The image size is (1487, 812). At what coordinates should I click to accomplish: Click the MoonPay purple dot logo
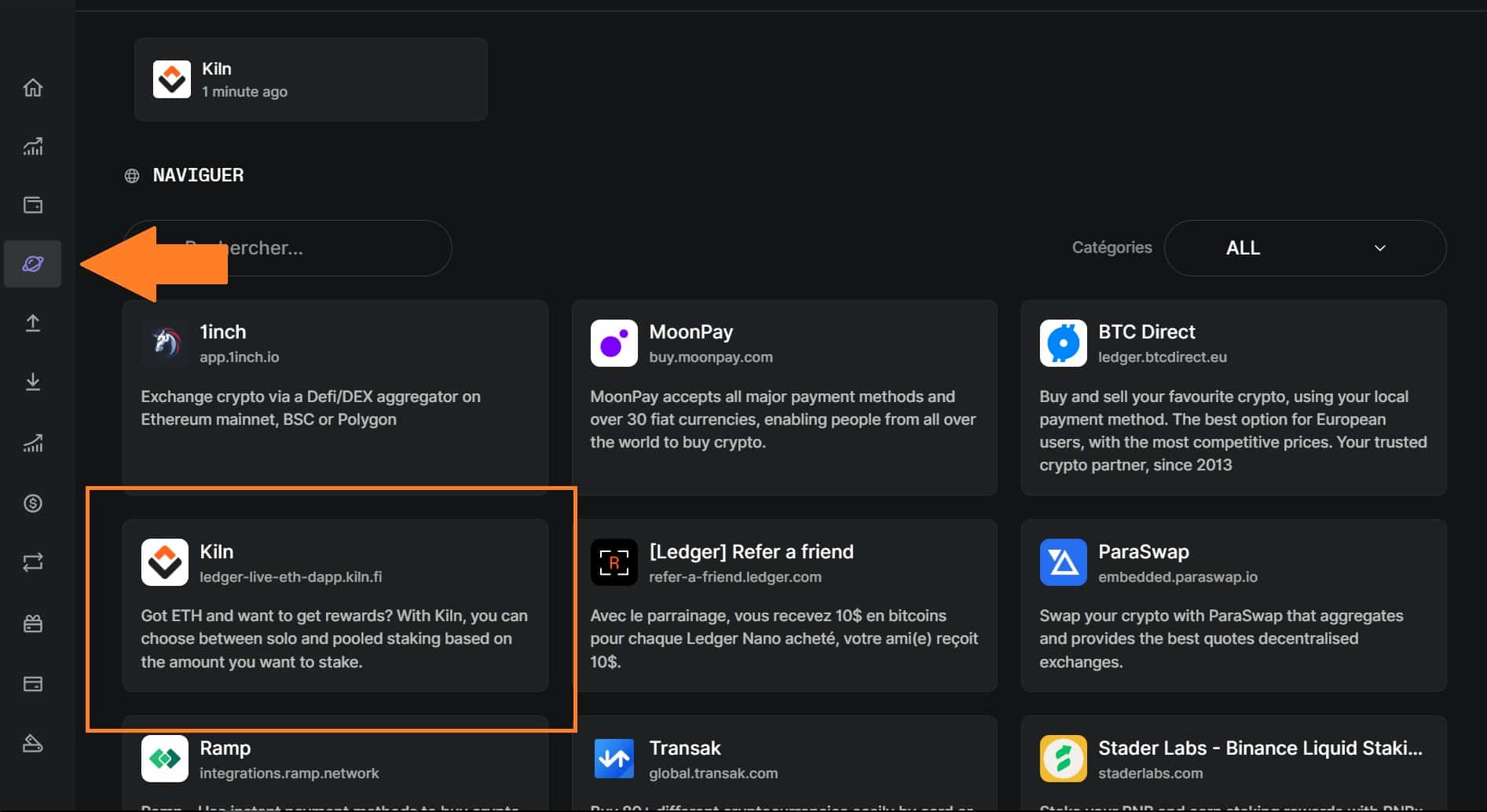click(x=614, y=342)
